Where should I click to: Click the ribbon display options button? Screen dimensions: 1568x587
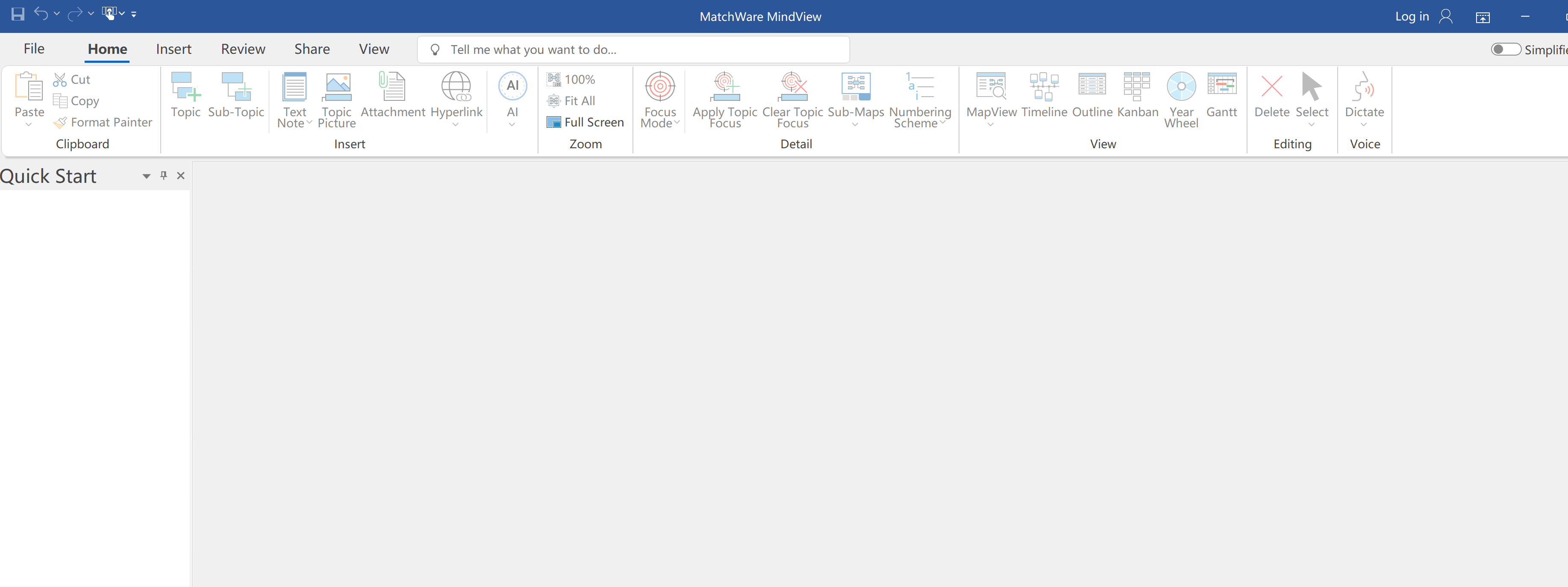point(1483,17)
